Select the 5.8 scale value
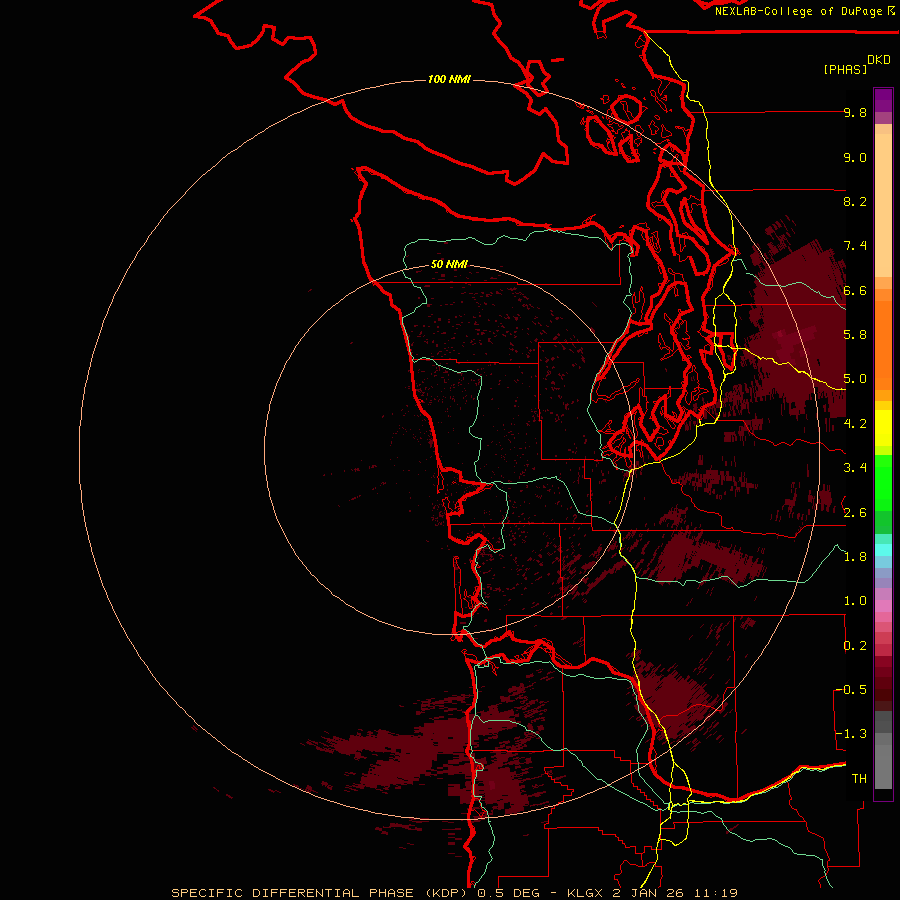This screenshot has width=900, height=900. [855, 335]
